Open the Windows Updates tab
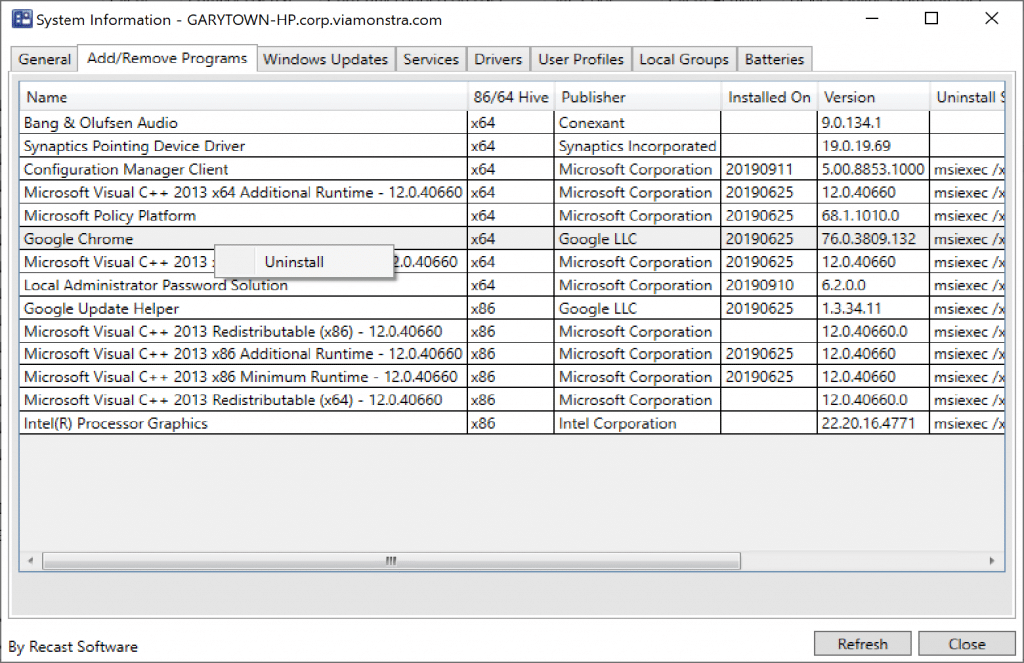This screenshot has width=1024, height=663. 325,59
